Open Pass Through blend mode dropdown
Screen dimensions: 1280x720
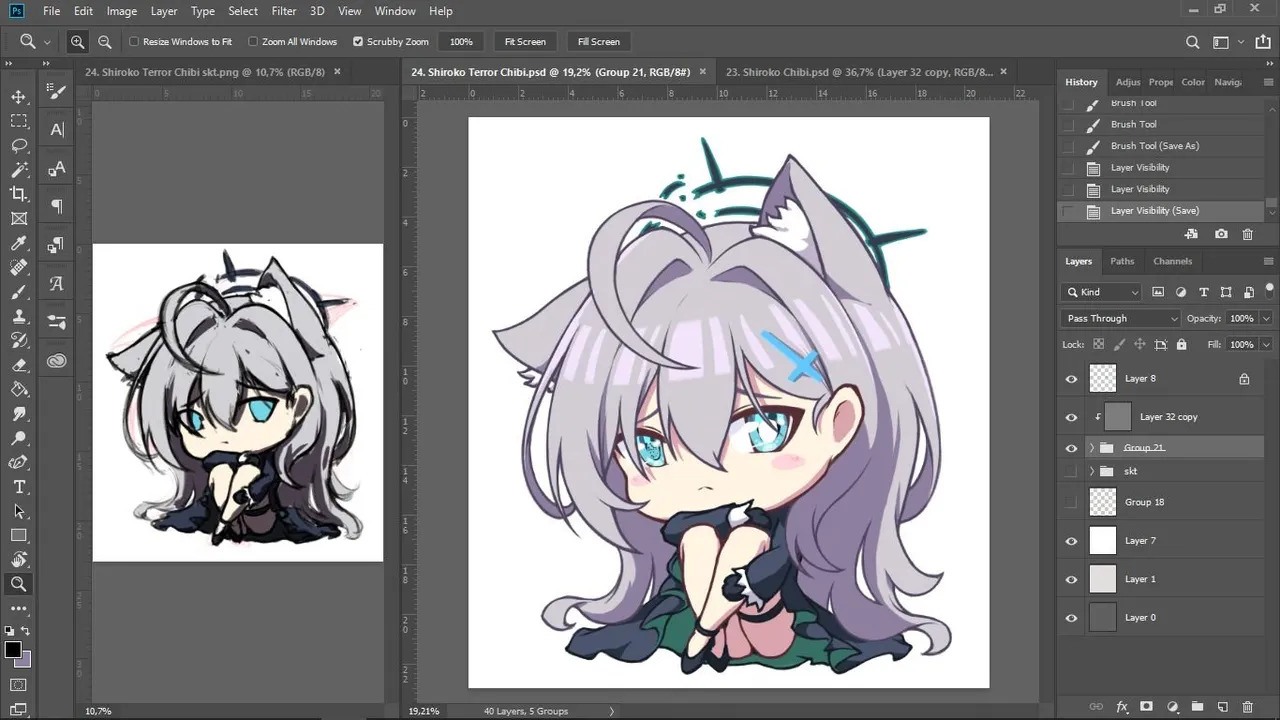pyautogui.click(x=1121, y=318)
